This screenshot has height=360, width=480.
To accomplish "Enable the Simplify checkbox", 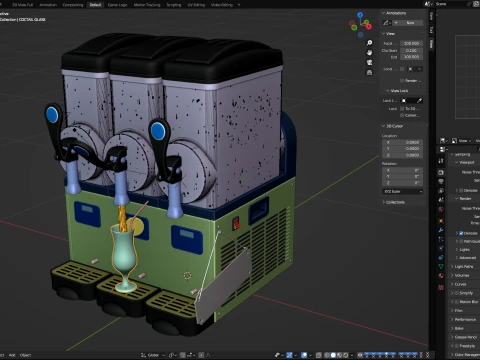I will [x=457, y=293].
